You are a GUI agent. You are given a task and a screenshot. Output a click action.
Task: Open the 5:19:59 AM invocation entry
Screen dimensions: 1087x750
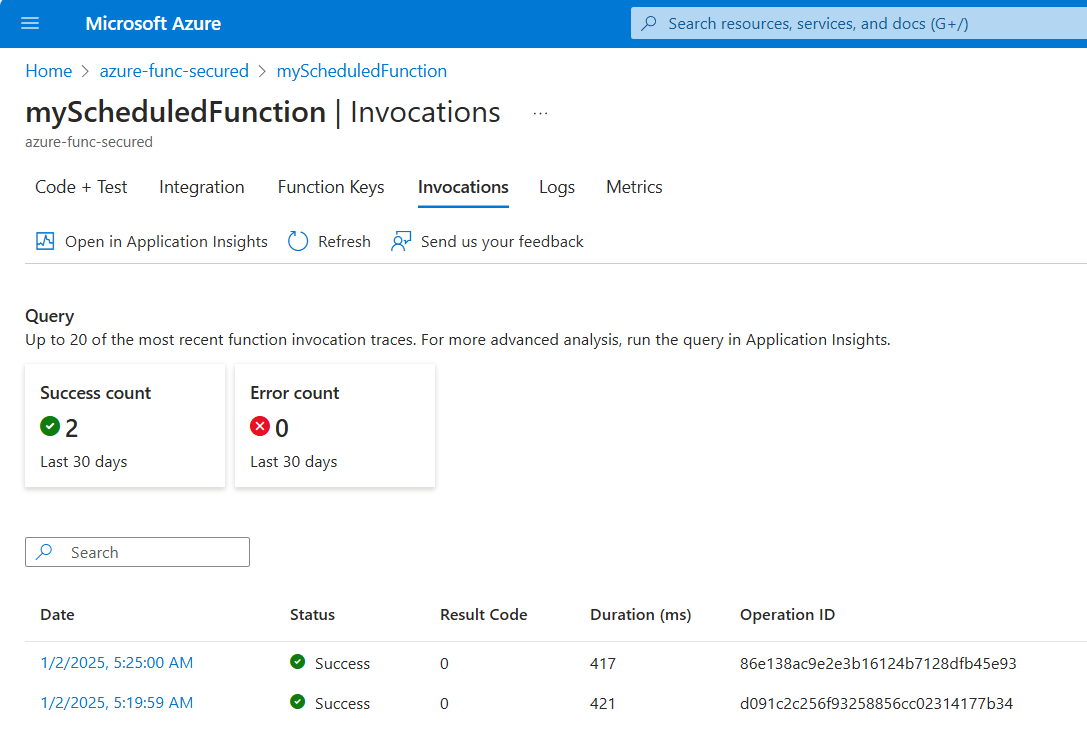tap(116, 703)
